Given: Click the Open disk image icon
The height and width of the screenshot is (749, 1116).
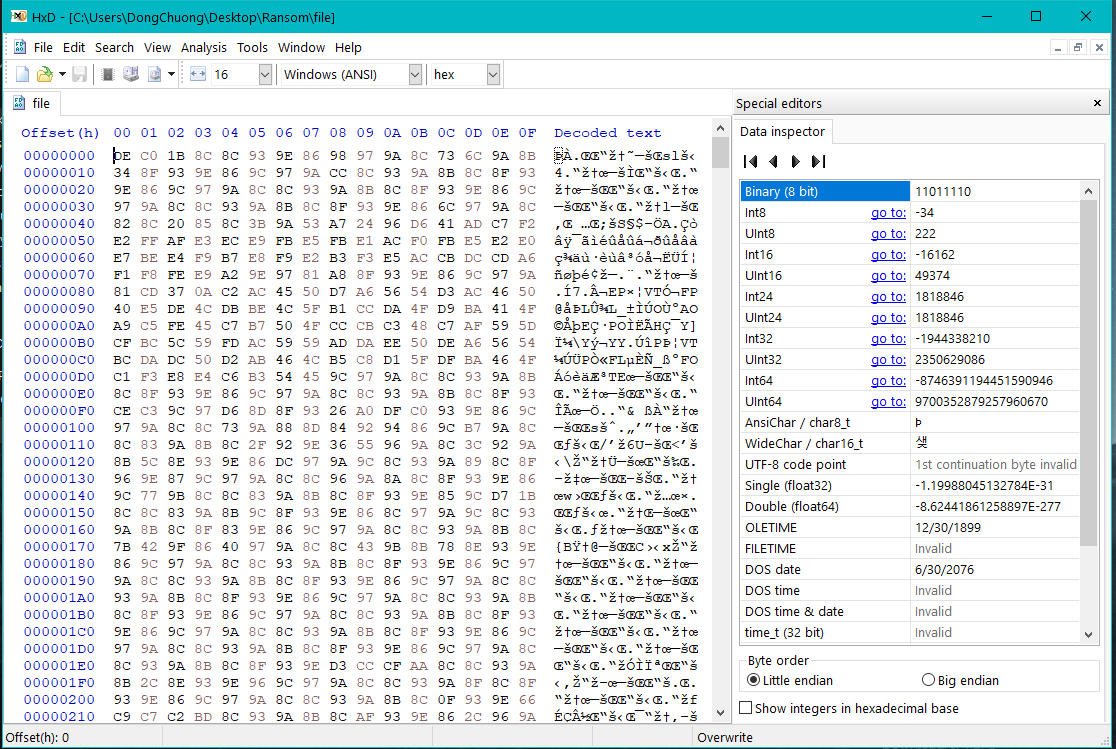Looking at the screenshot, I should click(x=154, y=74).
